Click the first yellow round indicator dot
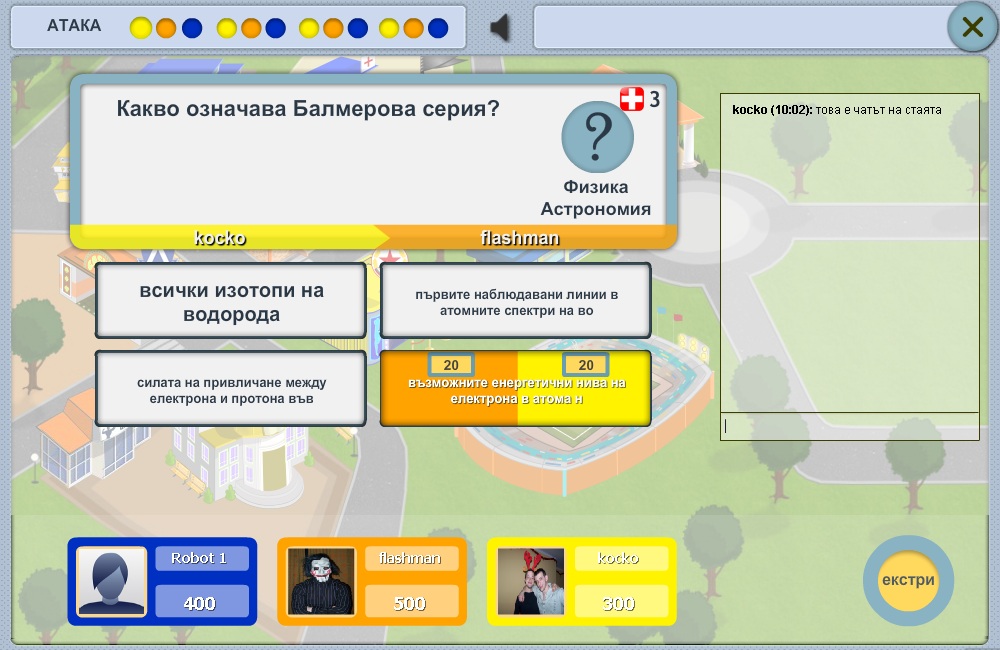The height and width of the screenshot is (650, 1000). (141, 27)
